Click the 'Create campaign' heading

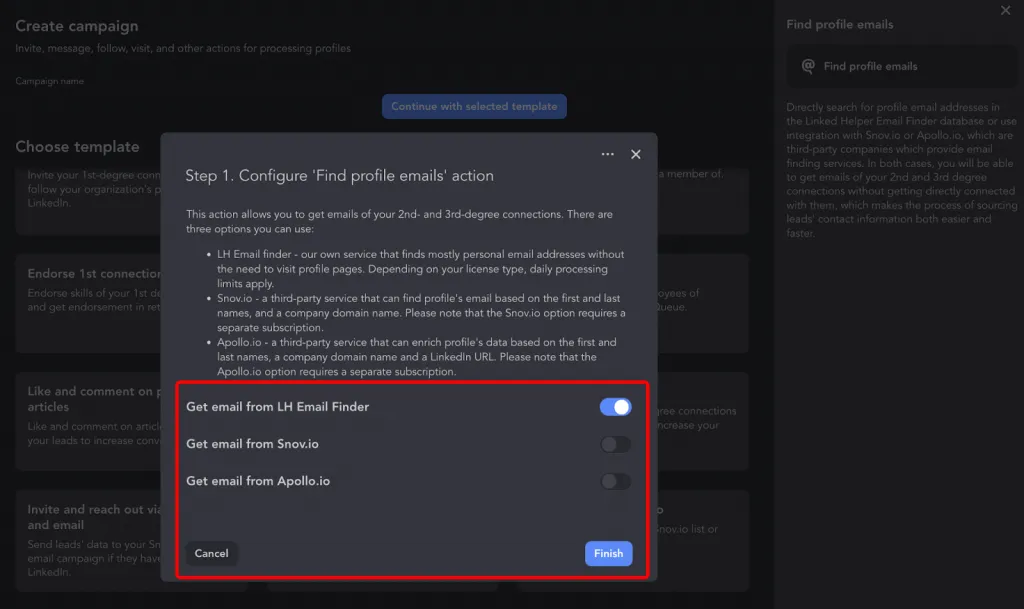point(76,25)
